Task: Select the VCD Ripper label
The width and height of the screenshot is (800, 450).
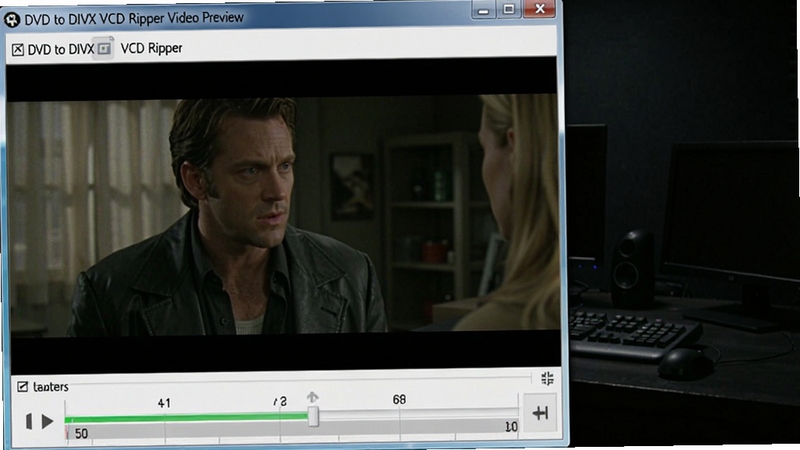Action: [151, 48]
